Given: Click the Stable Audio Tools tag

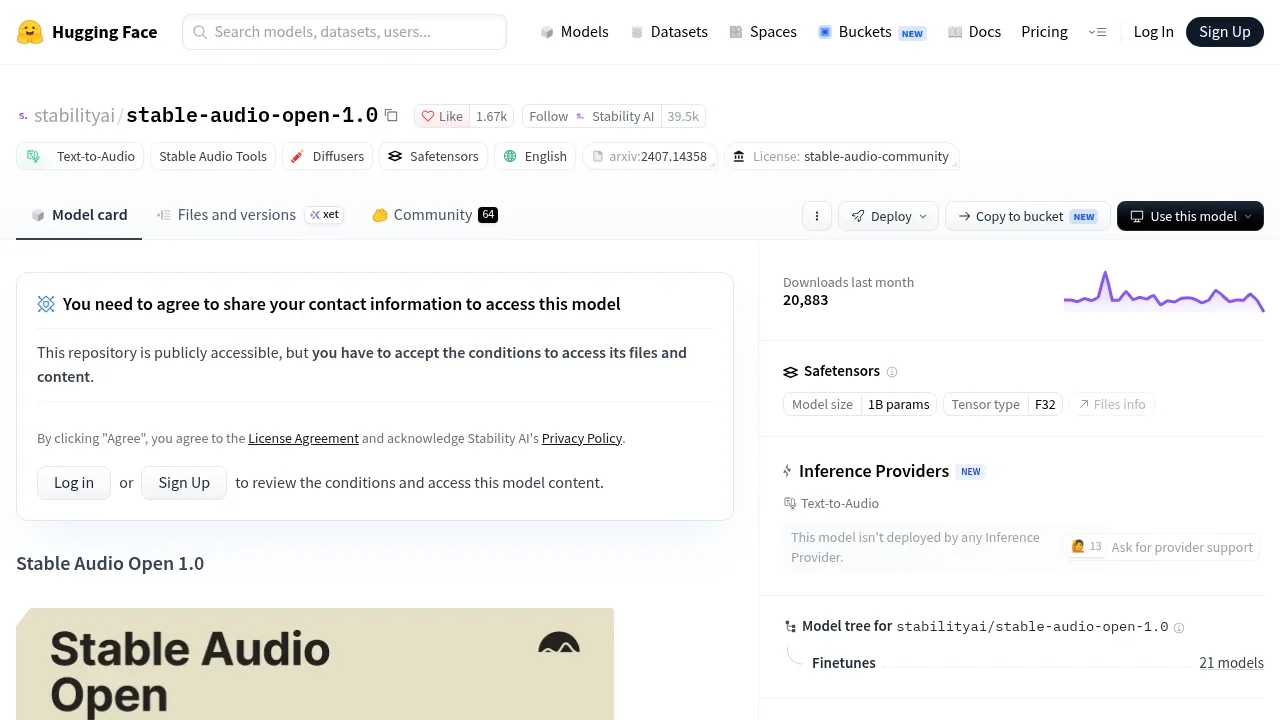Looking at the screenshot, I should [213, 156].
